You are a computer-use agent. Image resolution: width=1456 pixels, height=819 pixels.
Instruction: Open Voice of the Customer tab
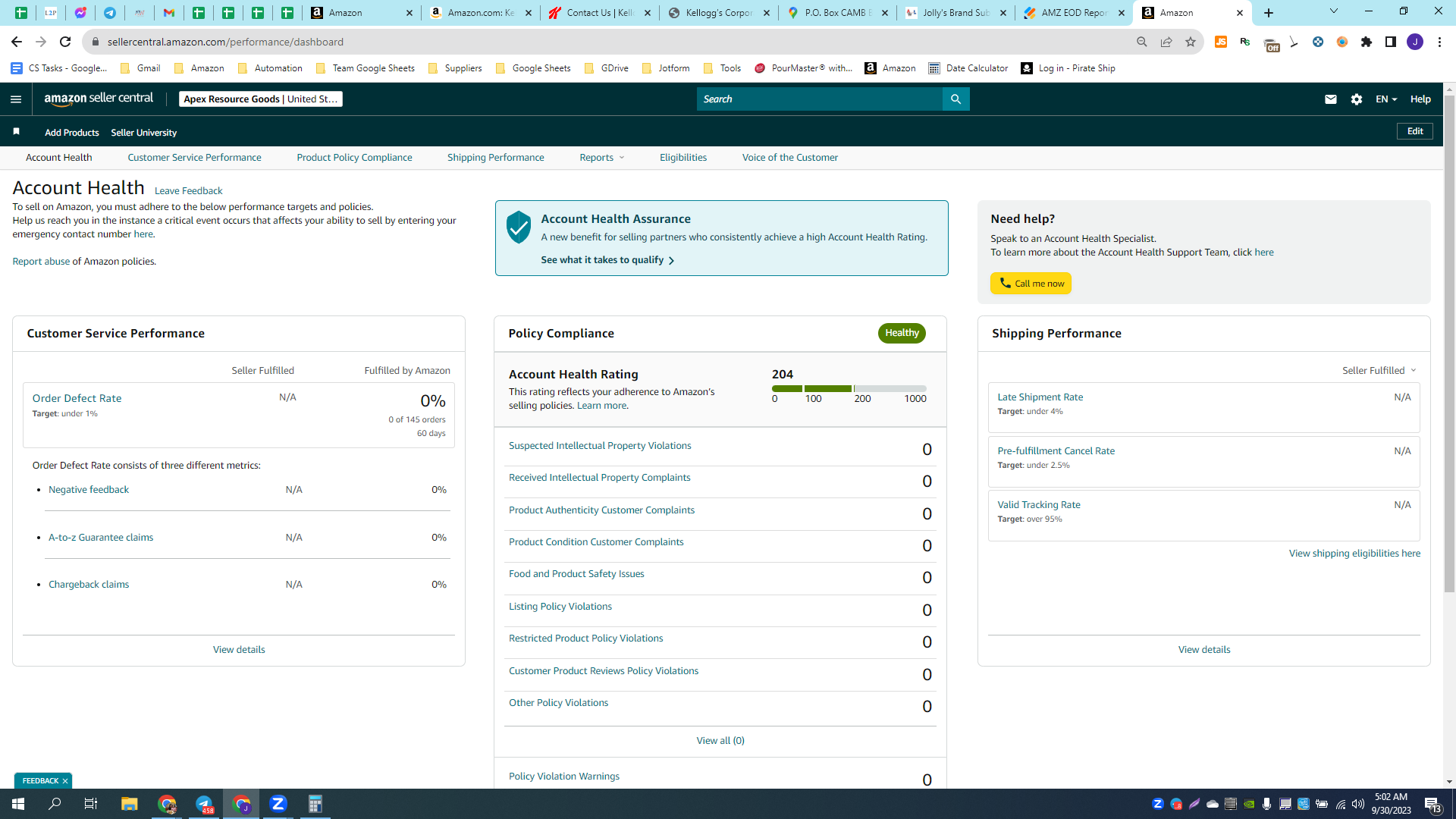[x=790, y=158]
